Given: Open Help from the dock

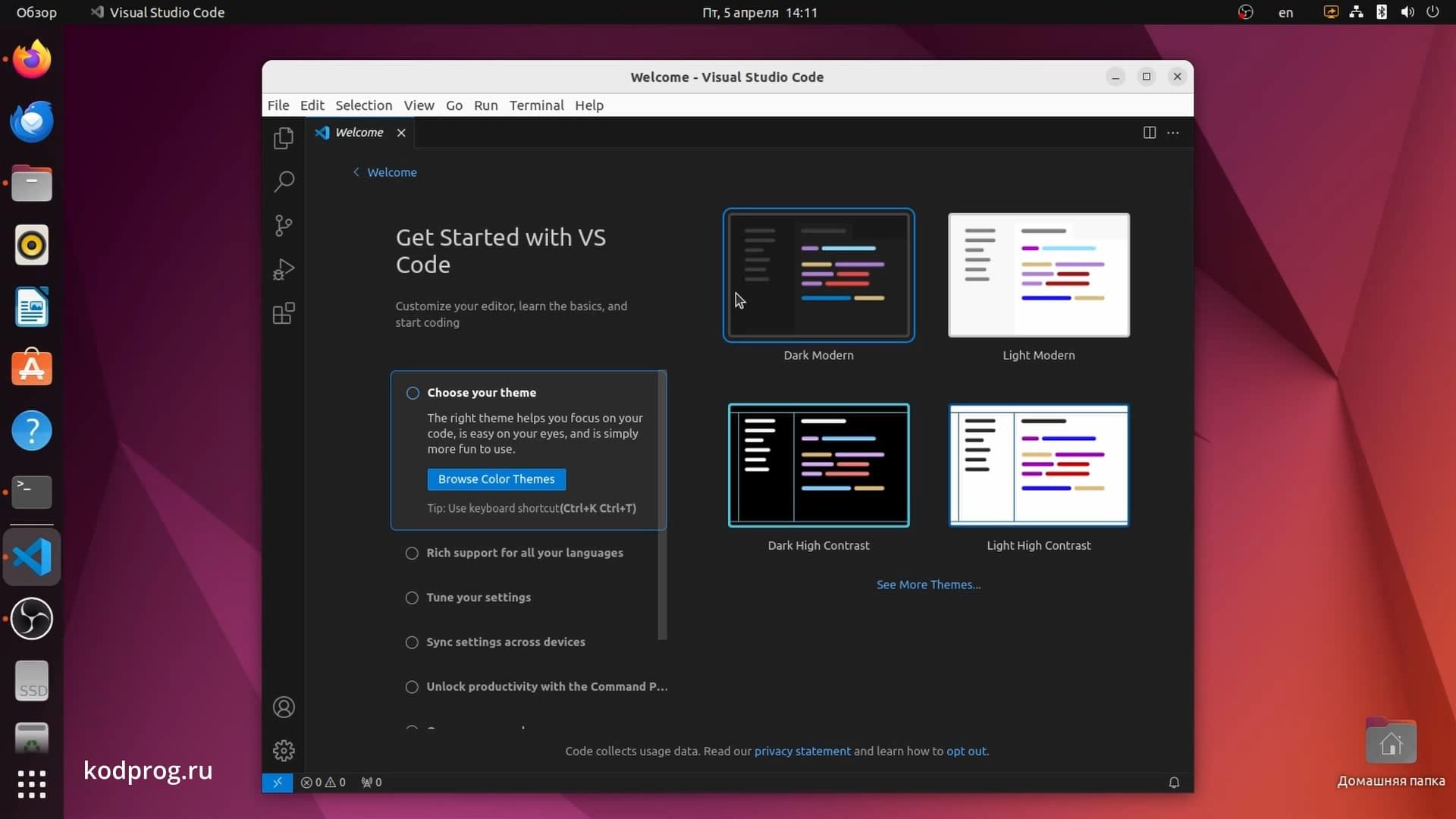Looking at the screenshot, I should [x=32, y=431].
